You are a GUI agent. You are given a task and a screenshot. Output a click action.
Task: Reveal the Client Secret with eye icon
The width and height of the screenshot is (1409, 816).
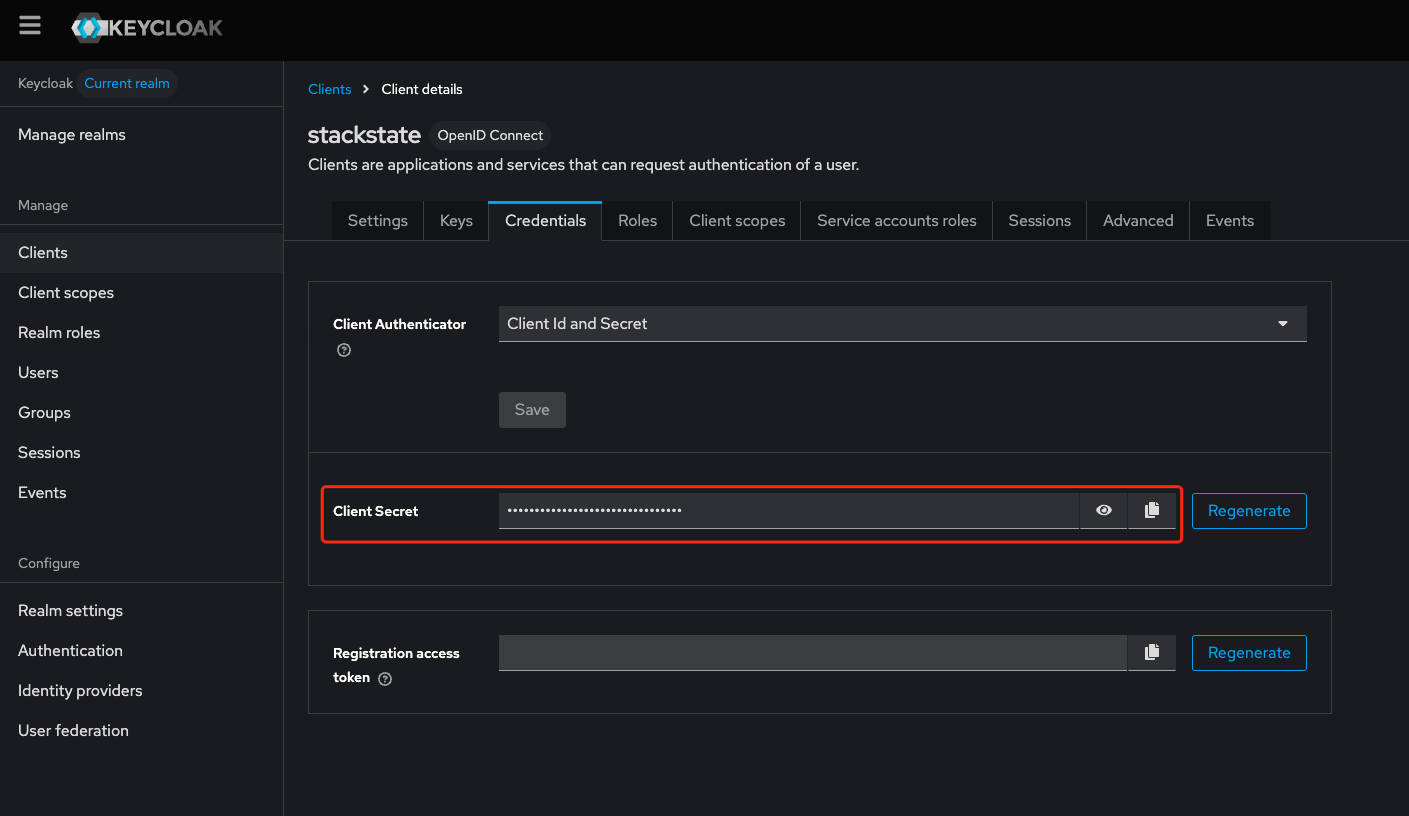click(1104, 510)
